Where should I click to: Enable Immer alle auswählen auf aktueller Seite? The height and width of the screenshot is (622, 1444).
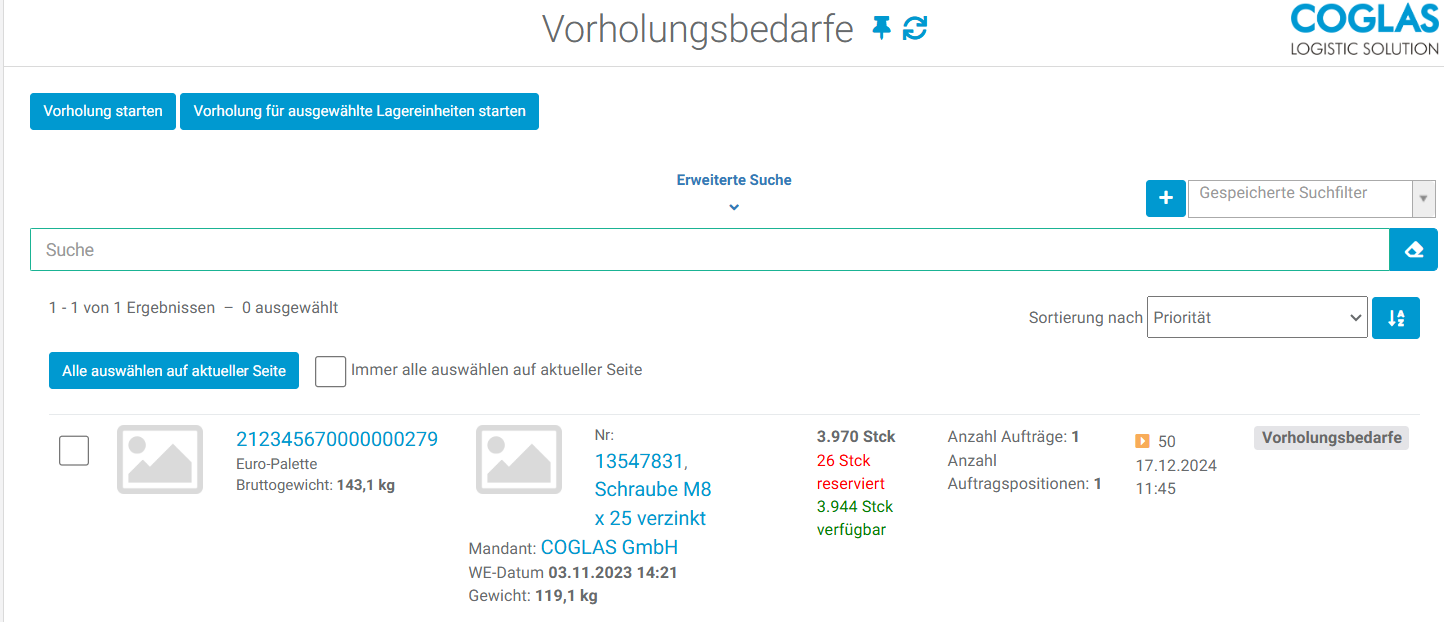[x=330, y=371]
